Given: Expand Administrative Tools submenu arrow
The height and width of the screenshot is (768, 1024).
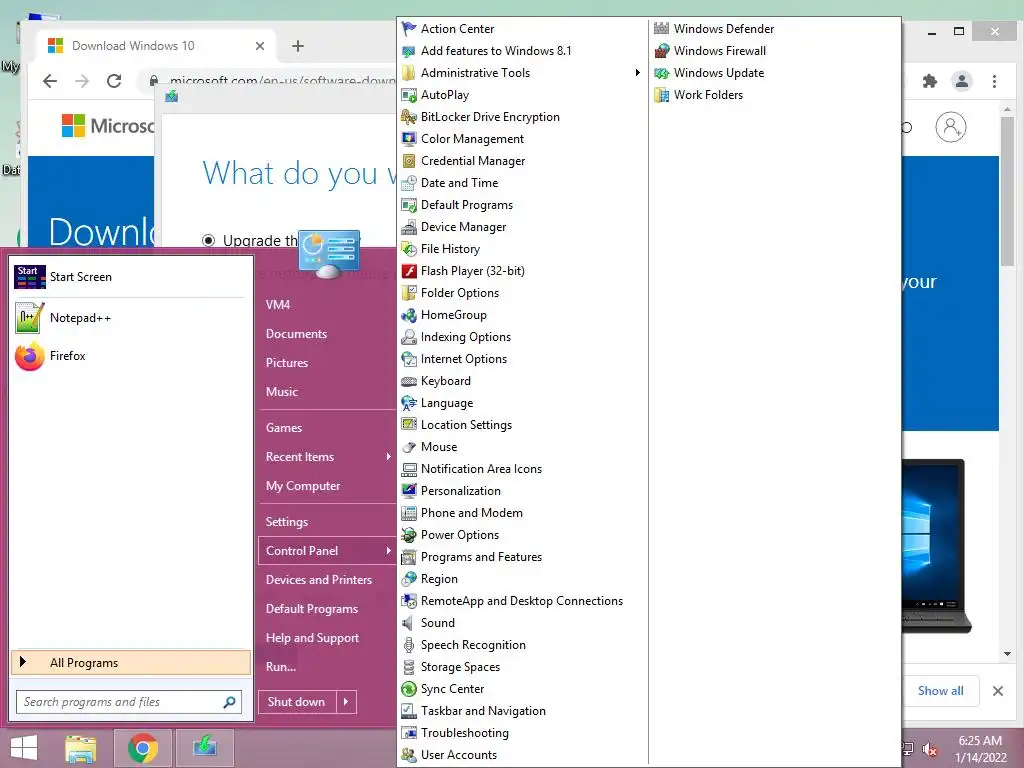Looking at the screenshot, I should tap(637, 72).
